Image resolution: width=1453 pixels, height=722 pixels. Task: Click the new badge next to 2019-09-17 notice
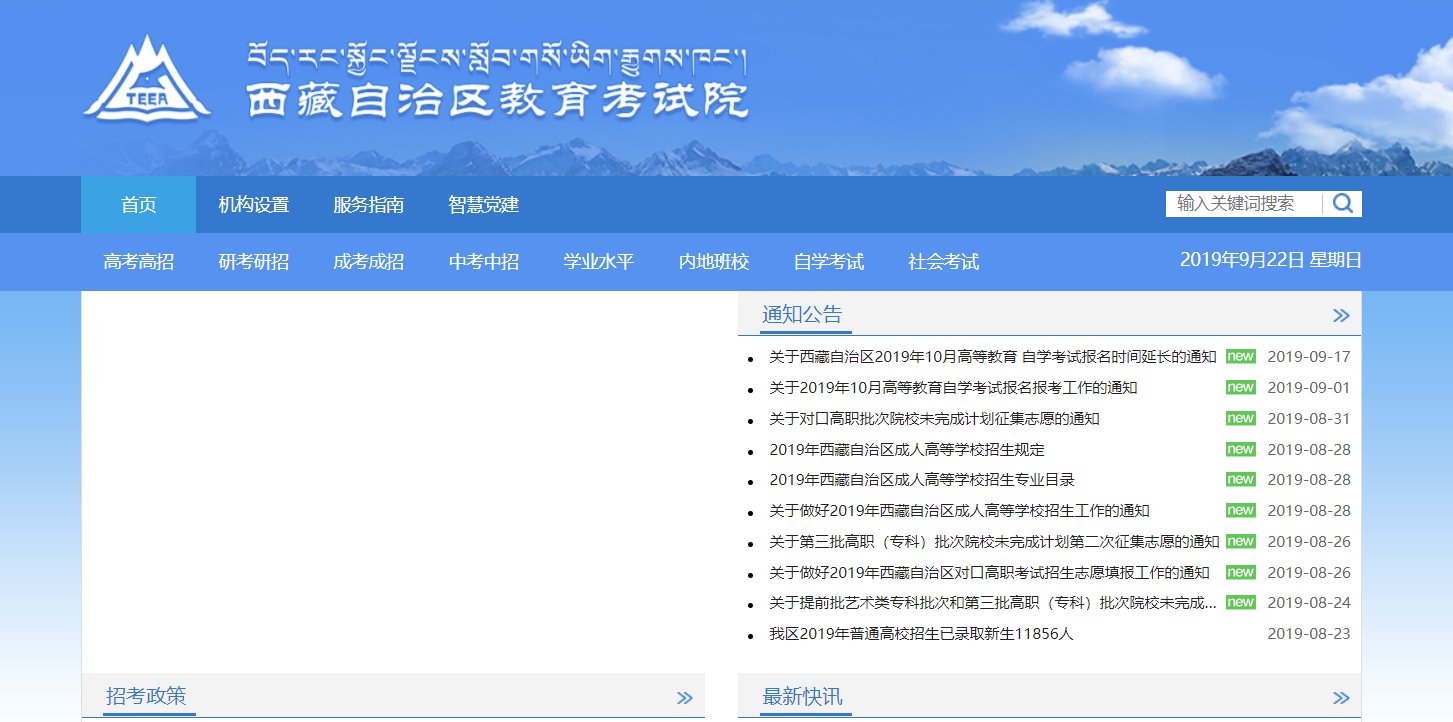click(1240, 356)
